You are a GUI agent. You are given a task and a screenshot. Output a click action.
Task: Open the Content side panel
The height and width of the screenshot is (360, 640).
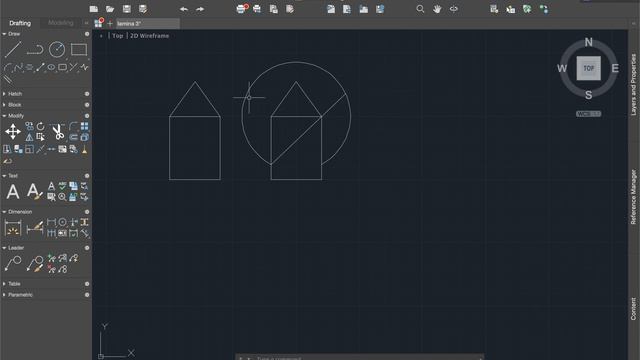click(633, 309)
